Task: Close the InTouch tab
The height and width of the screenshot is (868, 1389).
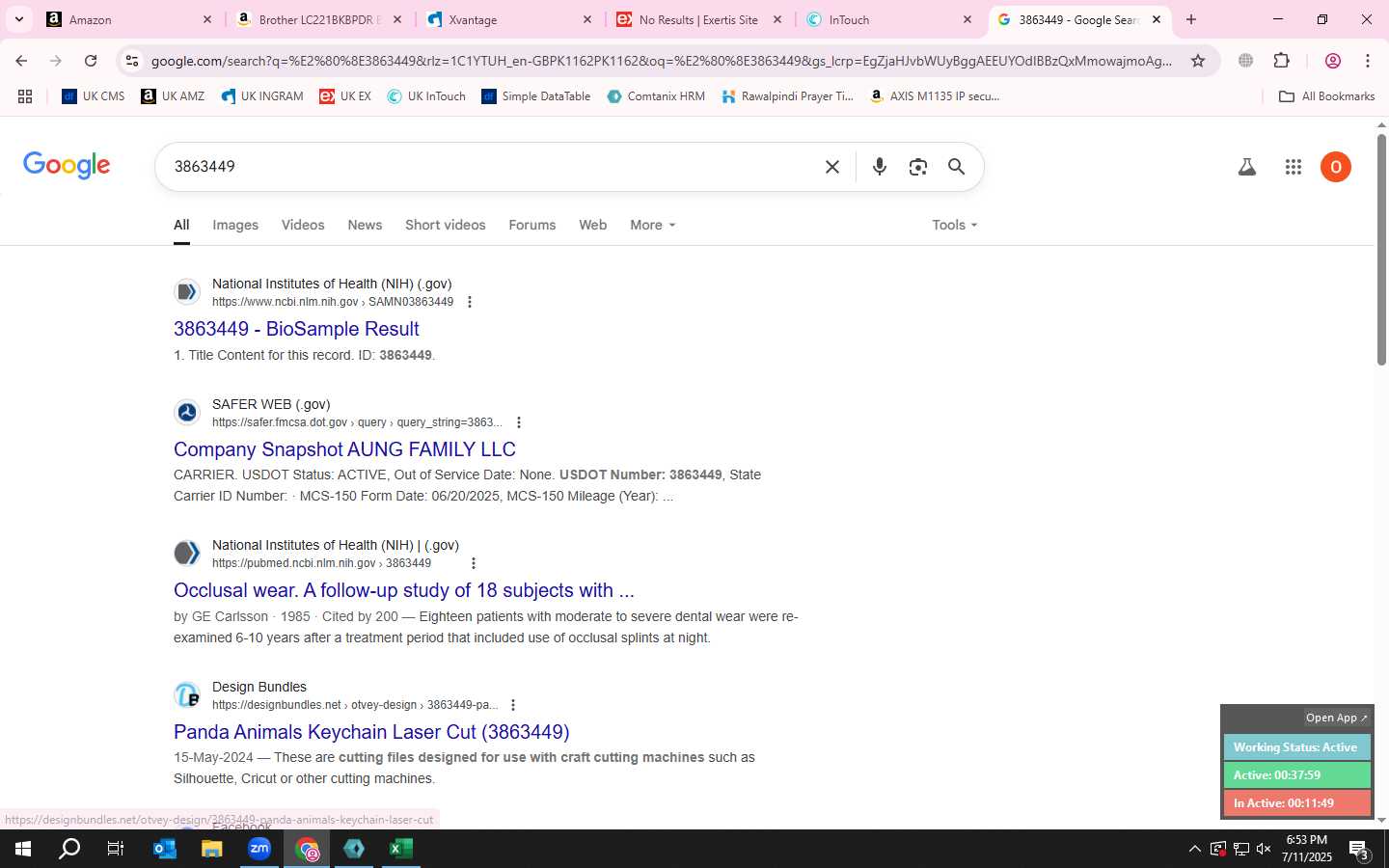Action: [x=967, y=19]
